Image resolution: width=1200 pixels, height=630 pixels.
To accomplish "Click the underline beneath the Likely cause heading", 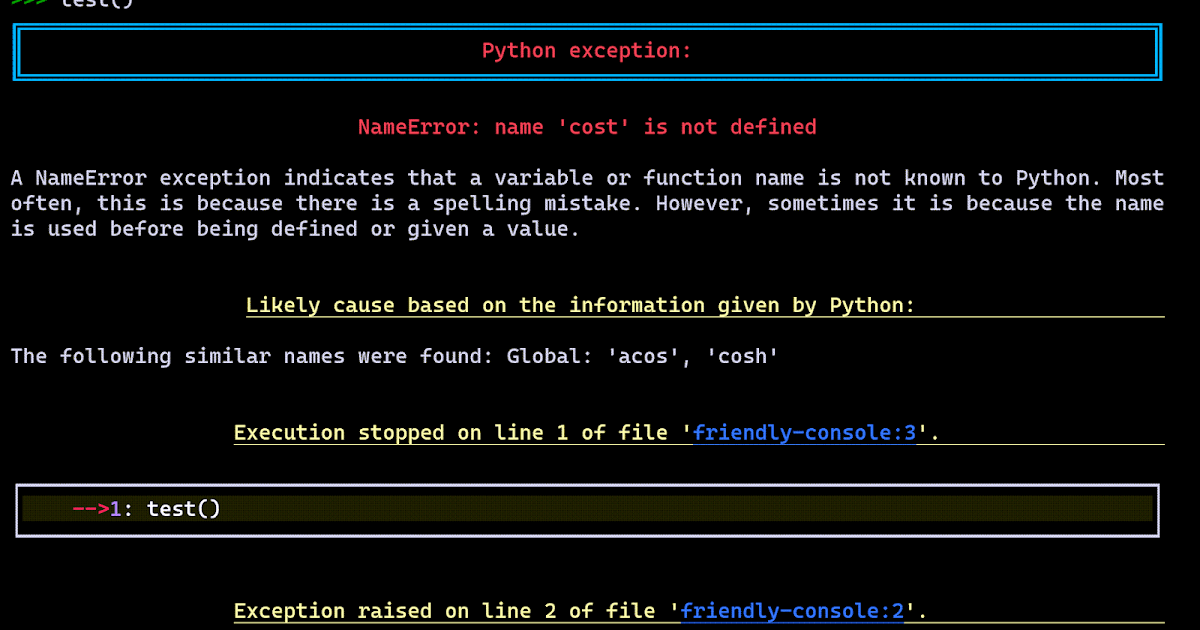I will (x=580, y=316).
